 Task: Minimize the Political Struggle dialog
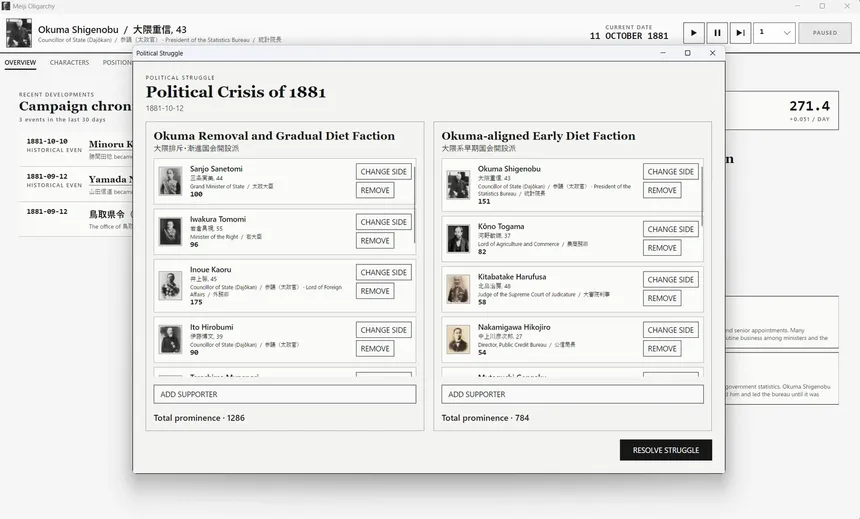coord(663,53)
